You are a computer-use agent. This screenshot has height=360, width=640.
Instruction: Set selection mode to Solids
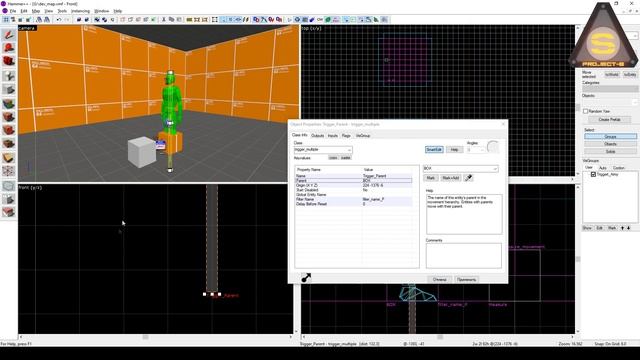(x=610, y=151)
